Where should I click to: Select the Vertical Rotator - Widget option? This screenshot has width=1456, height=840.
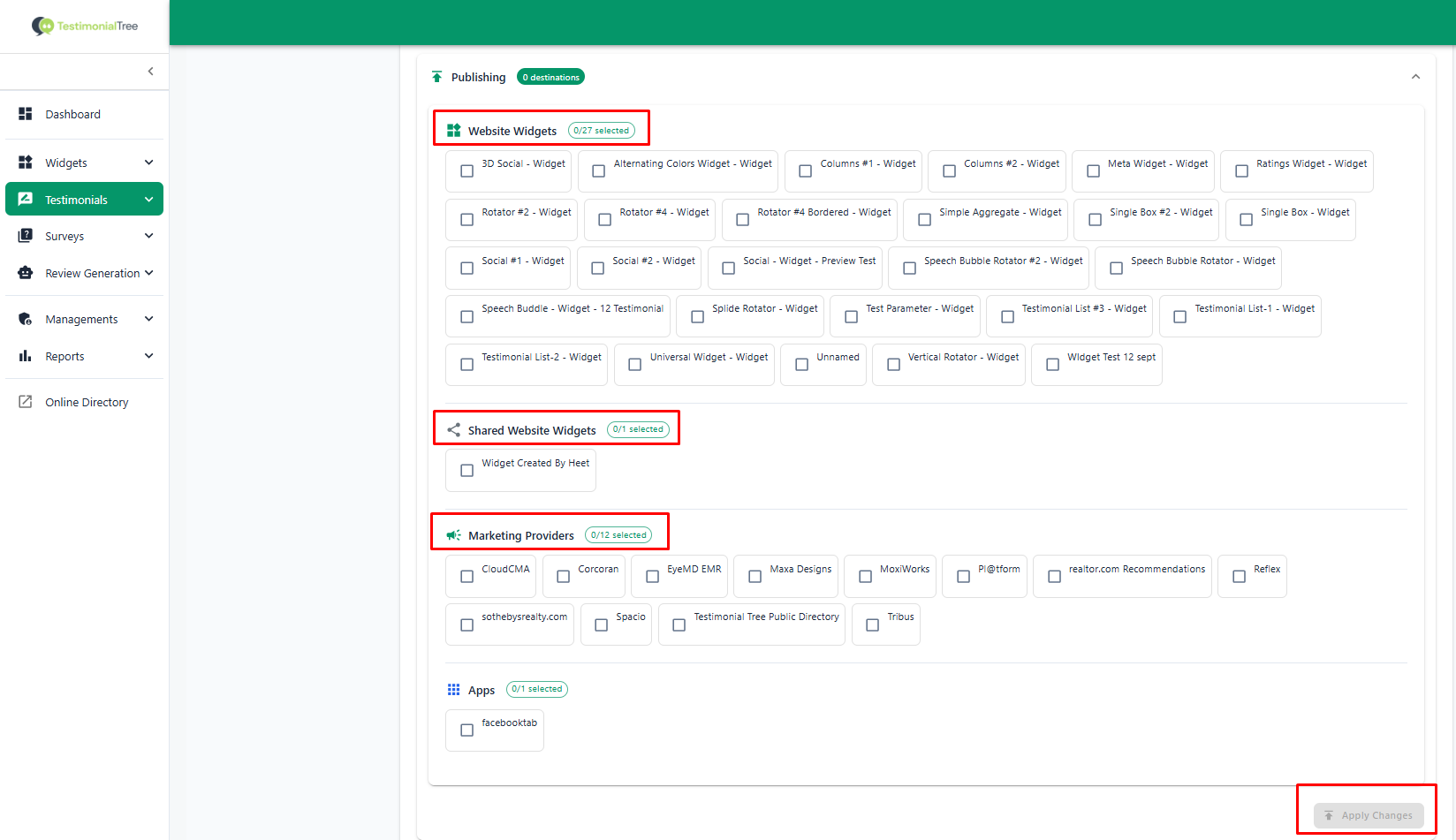(x=949, y=365)
